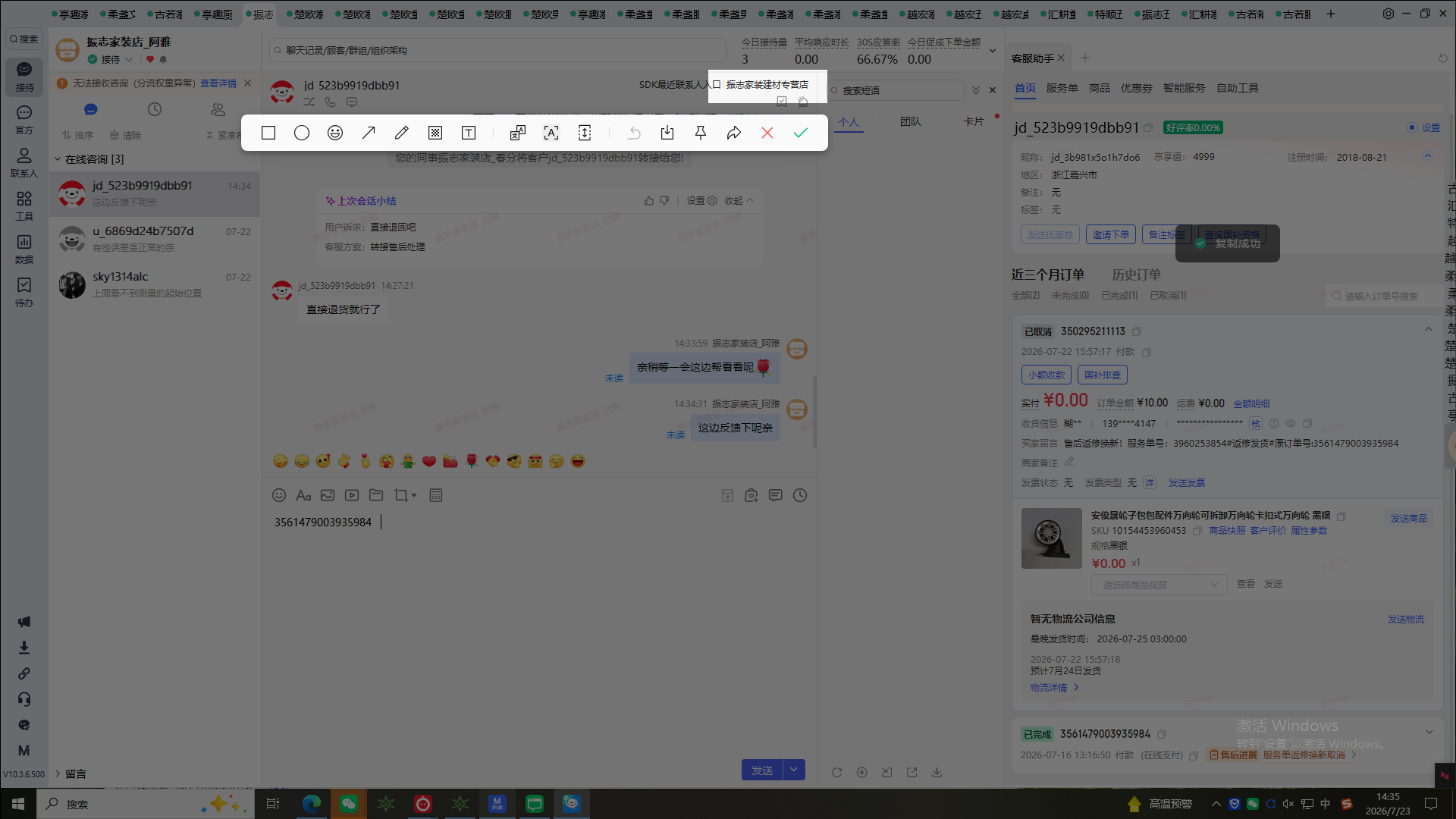
Task: Open the 历史订单 tab
Action: pos(1136,275)
